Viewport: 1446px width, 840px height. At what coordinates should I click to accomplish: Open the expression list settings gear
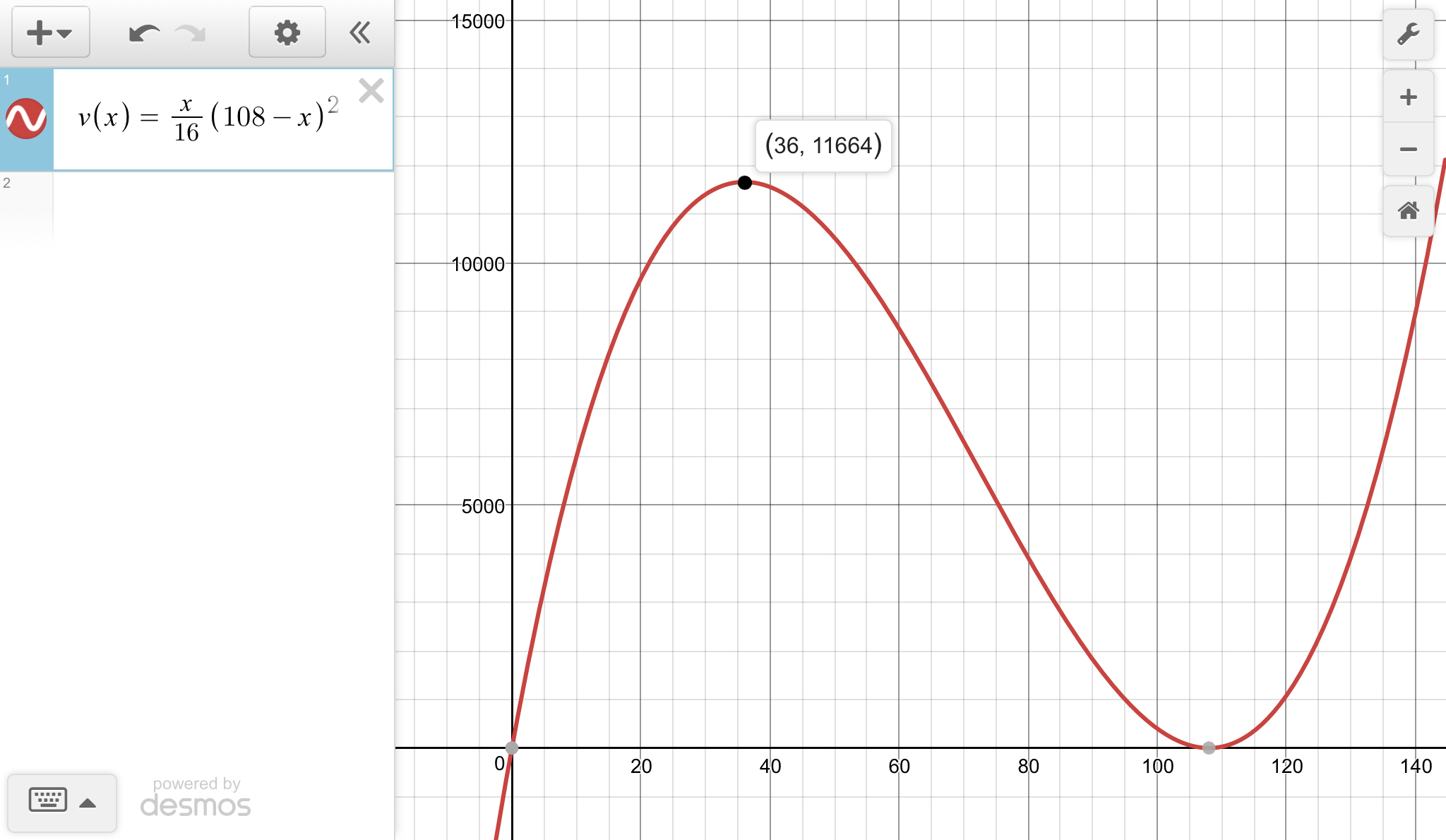[287, 32]
